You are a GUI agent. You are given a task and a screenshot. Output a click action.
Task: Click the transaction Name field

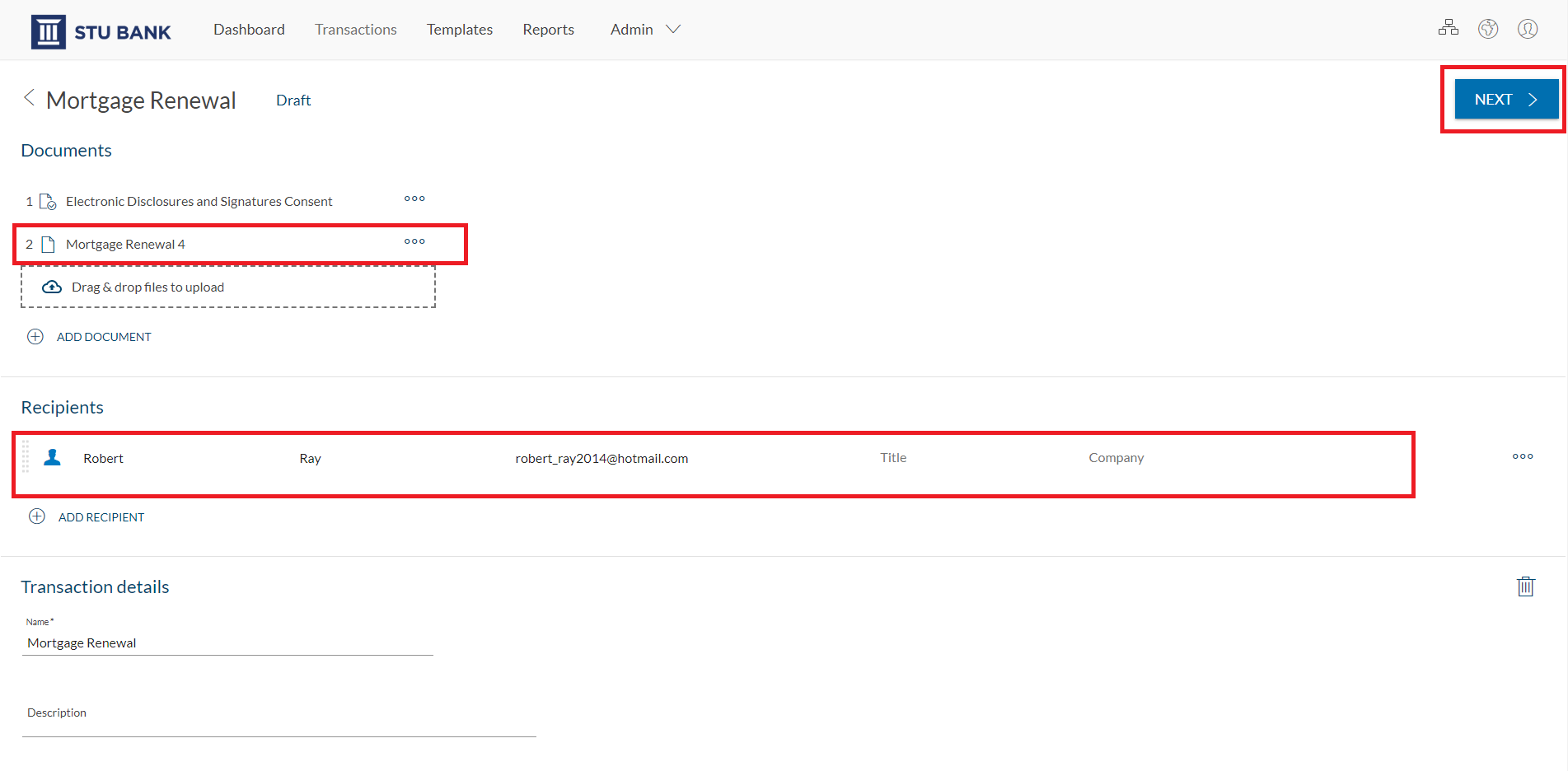(x=227, y=643)
